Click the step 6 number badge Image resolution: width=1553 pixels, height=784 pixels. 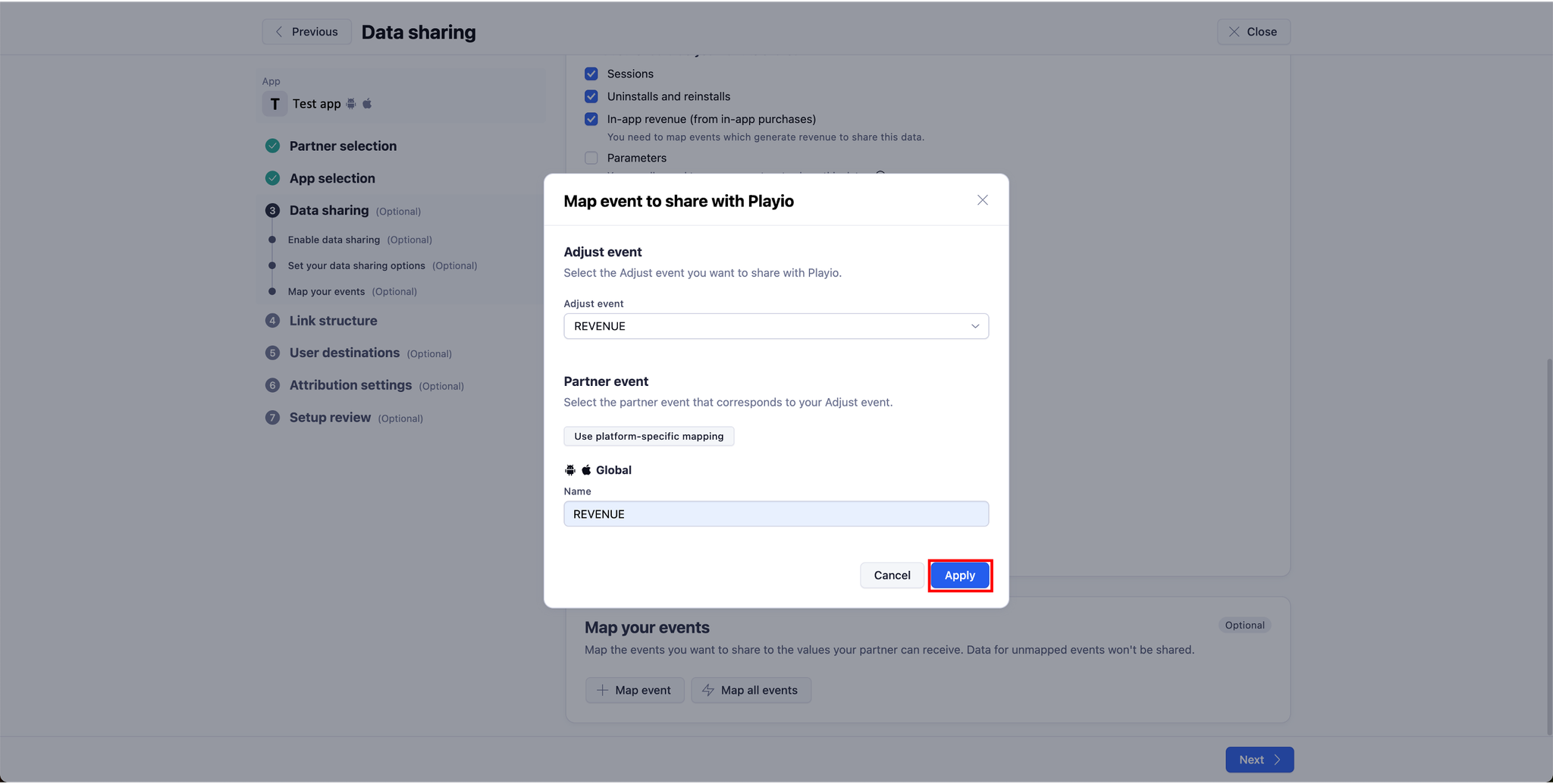click(x=272, y=385)
